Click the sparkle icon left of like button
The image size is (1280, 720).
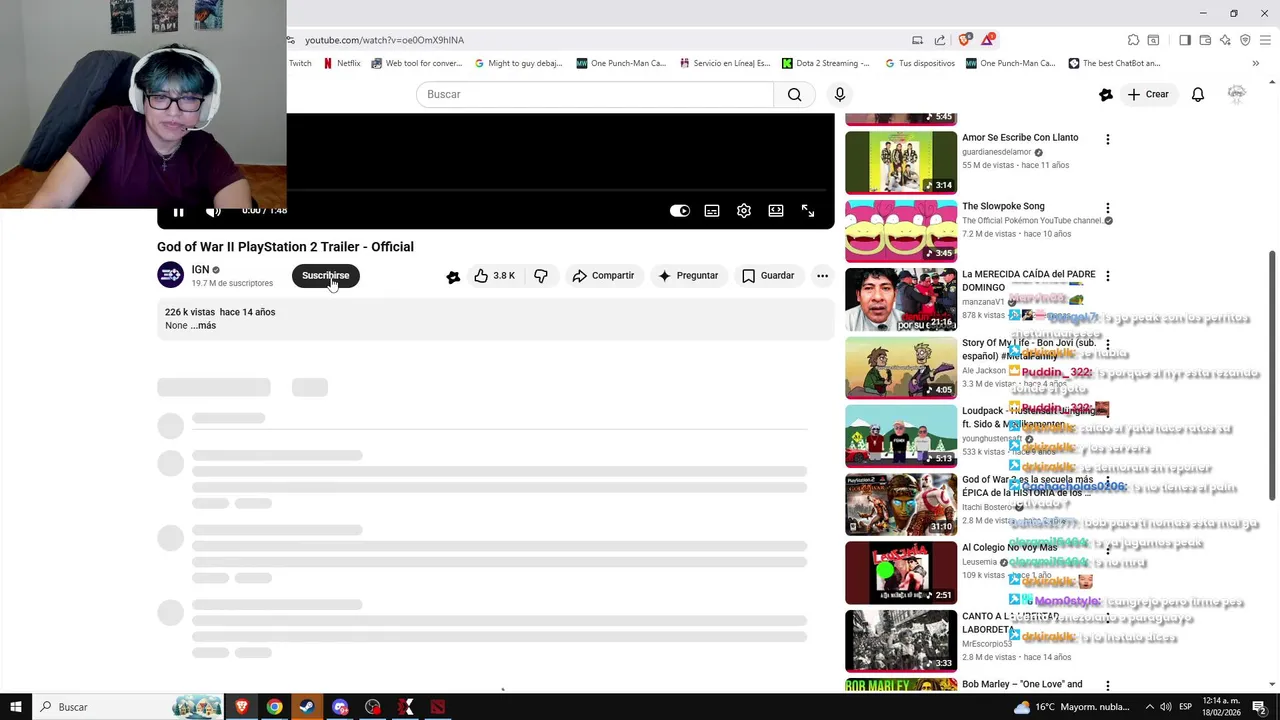[x=453, y=277]
